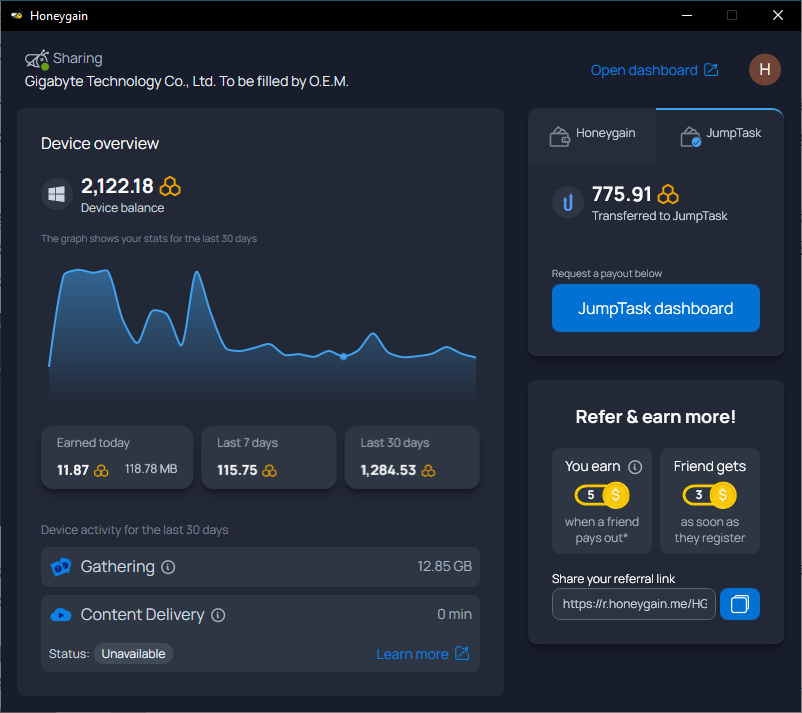Open the profile avatar H icon
The image size is (802, 713).
click(765, 70)
